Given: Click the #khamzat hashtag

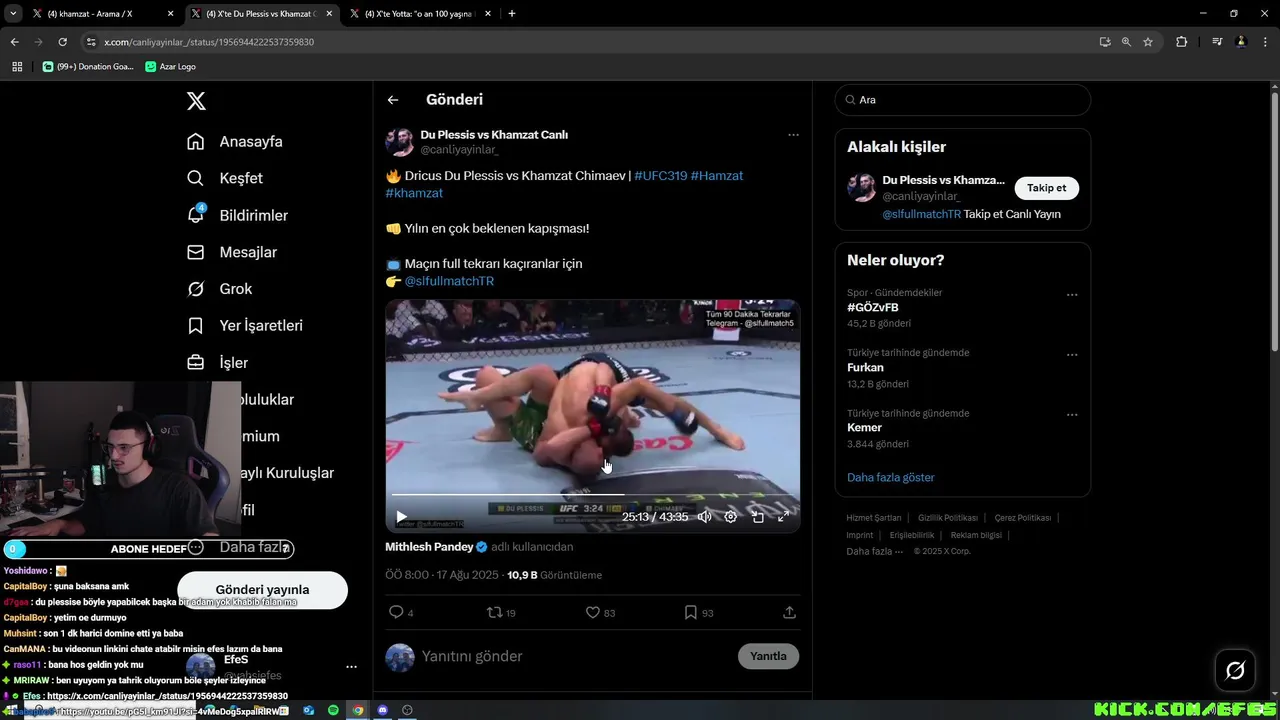Looking at the screenshot, I should (x=414, y=193).
